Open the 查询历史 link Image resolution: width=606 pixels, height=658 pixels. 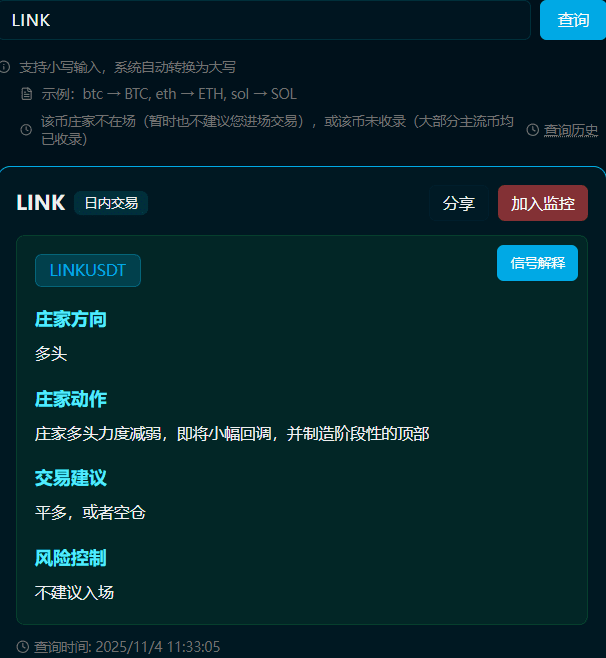click(x=571, y=130)
